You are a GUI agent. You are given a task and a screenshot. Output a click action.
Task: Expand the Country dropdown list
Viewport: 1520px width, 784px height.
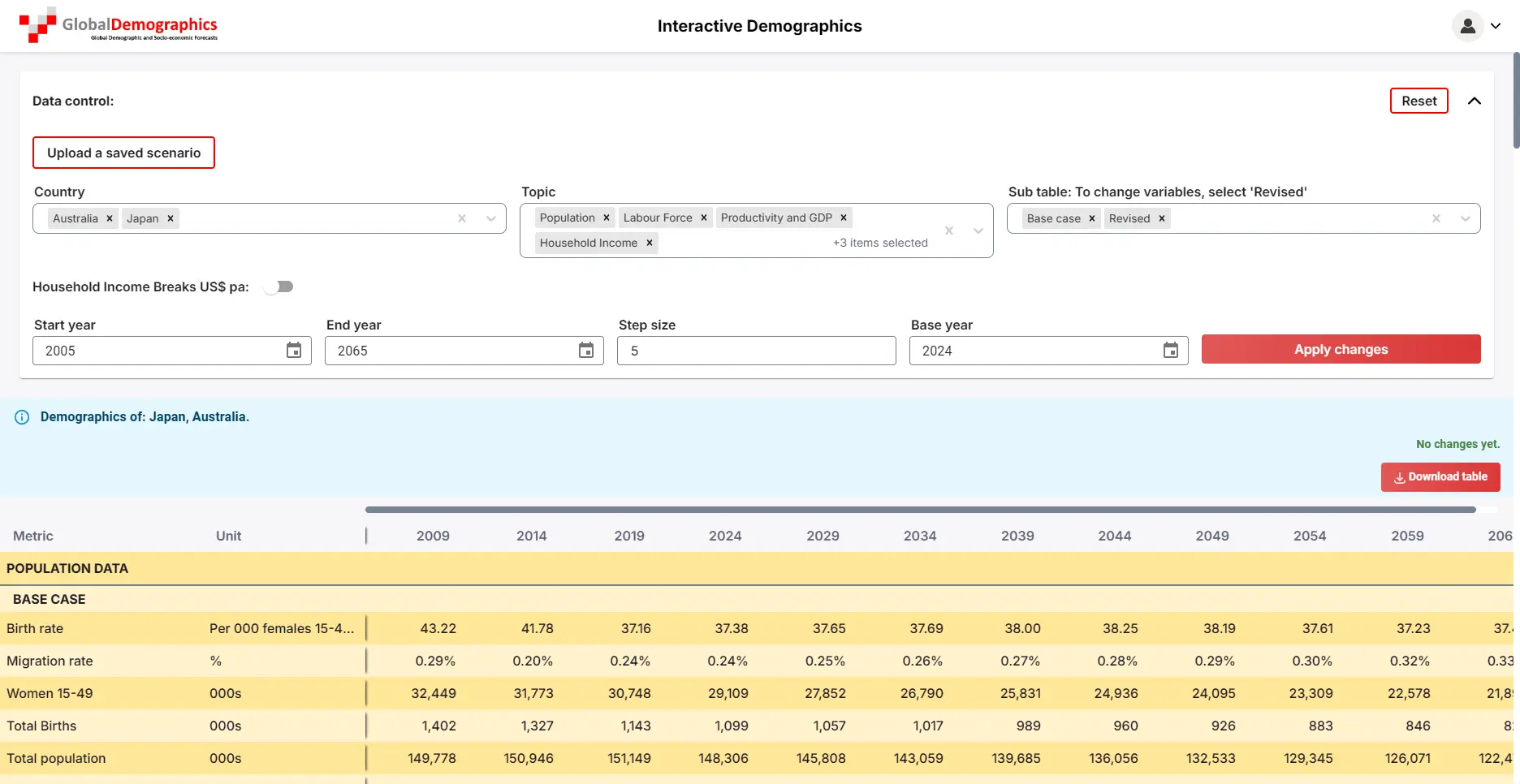coord(491,218)
